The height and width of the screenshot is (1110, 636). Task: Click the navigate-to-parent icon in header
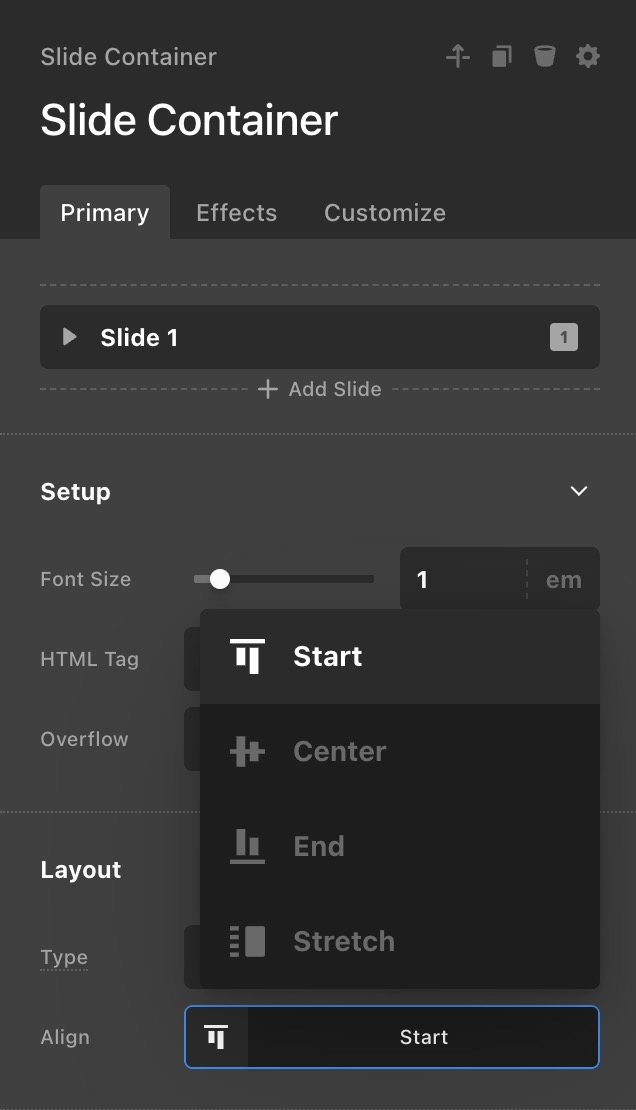click(x=458, y=57)
